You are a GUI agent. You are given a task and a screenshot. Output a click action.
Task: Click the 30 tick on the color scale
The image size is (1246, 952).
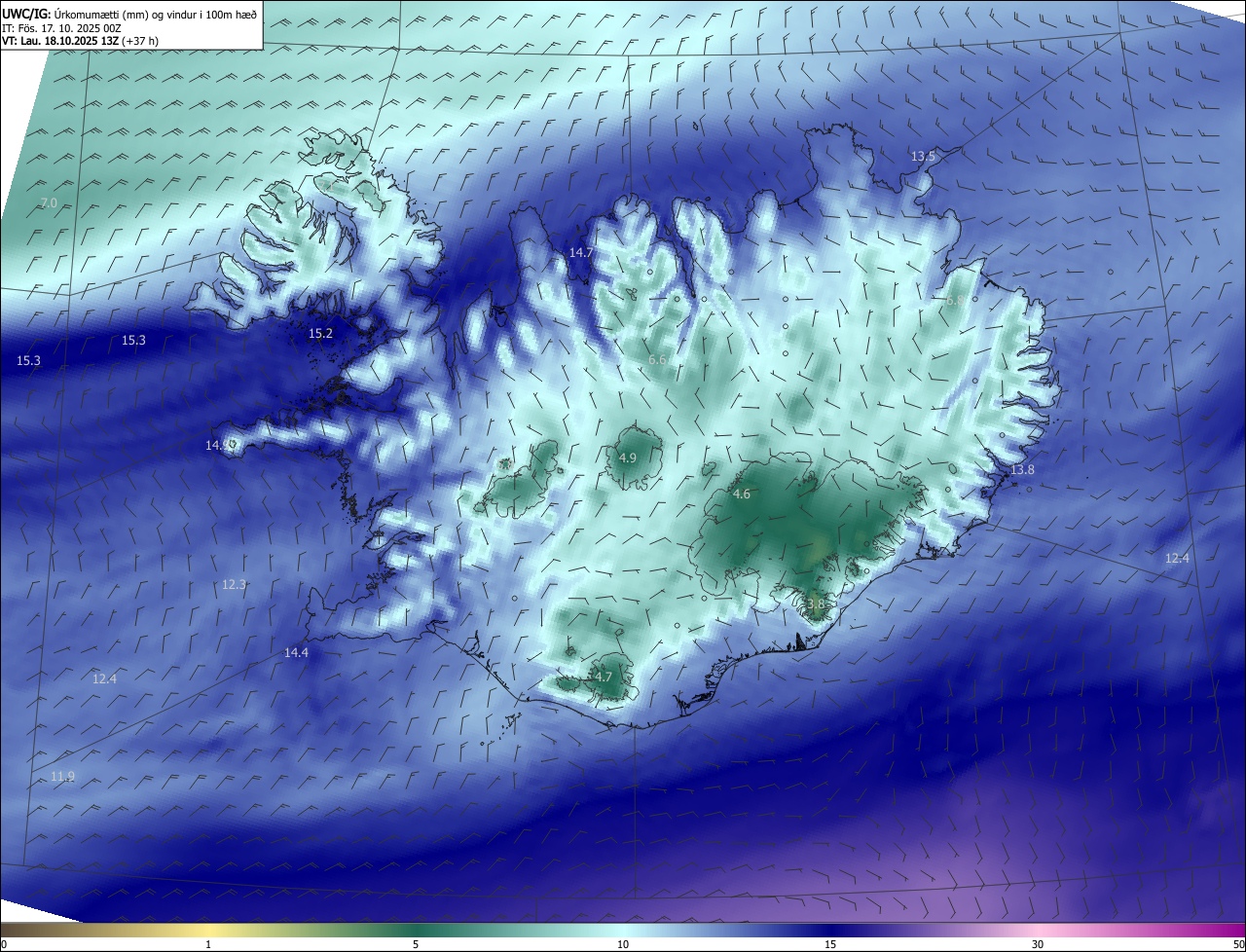pos(1038,944)
